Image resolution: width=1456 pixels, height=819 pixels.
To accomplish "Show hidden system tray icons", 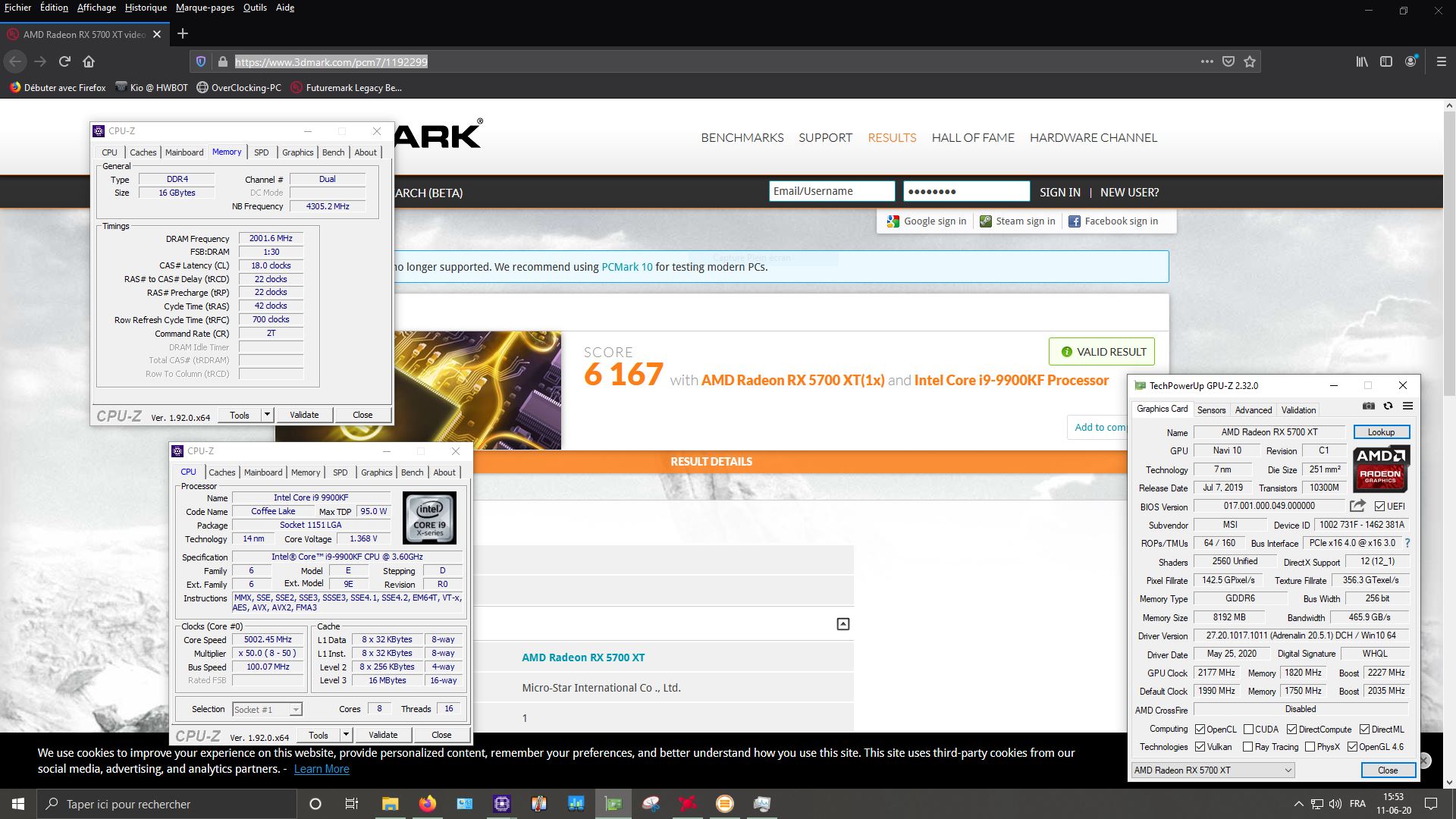I will tap(1298, 804).
